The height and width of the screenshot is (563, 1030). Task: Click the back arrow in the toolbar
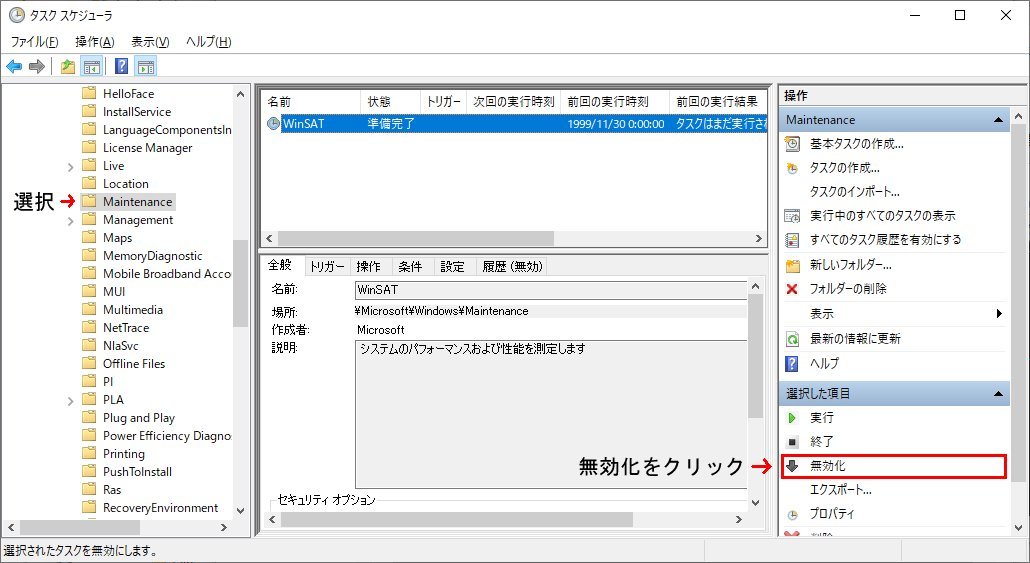tap(14, 67)
